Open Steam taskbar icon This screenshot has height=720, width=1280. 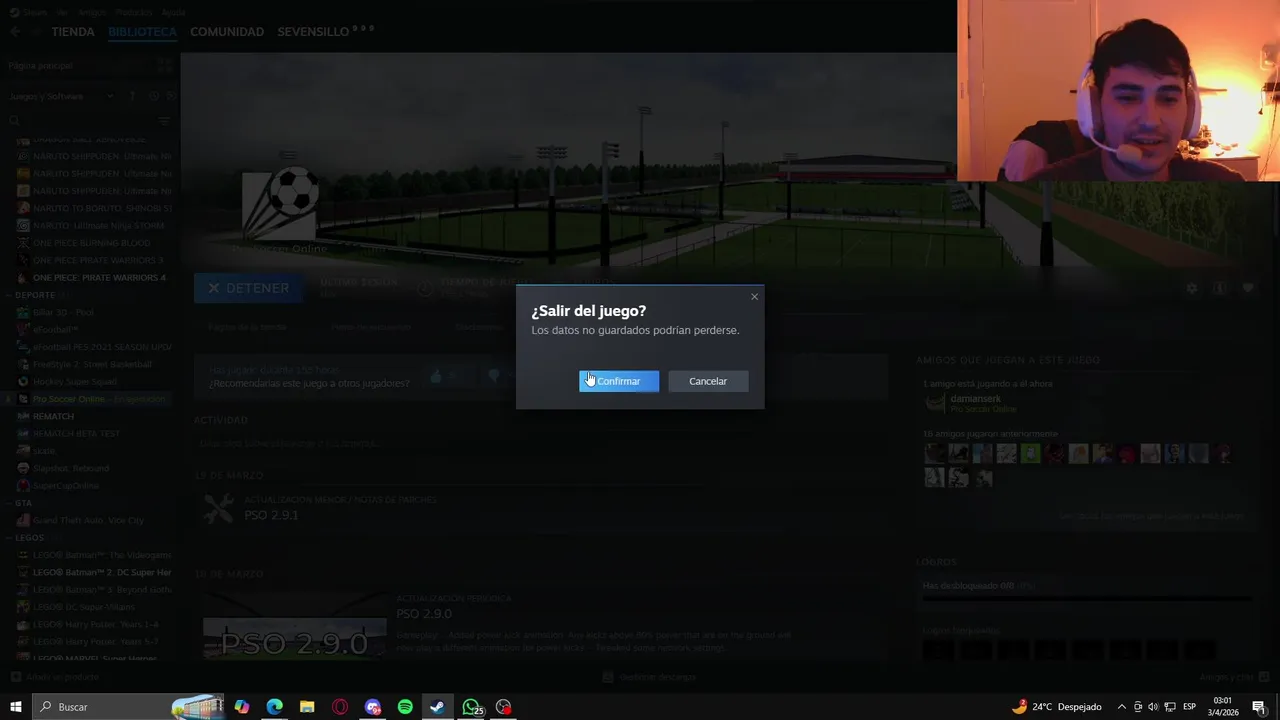point(437,707)
